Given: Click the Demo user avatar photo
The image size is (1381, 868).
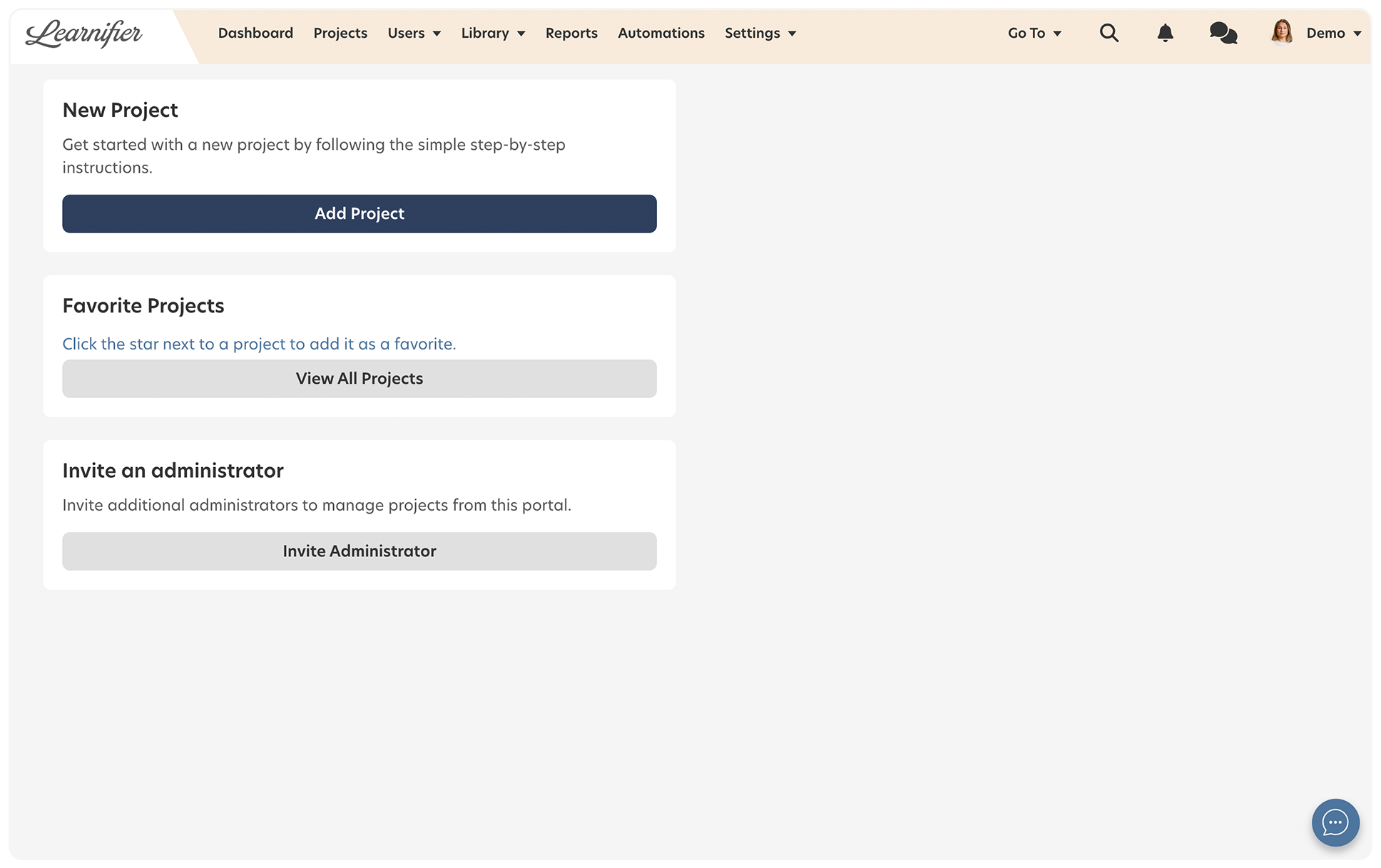Looking at the screenshot, I should [1282, 32].
